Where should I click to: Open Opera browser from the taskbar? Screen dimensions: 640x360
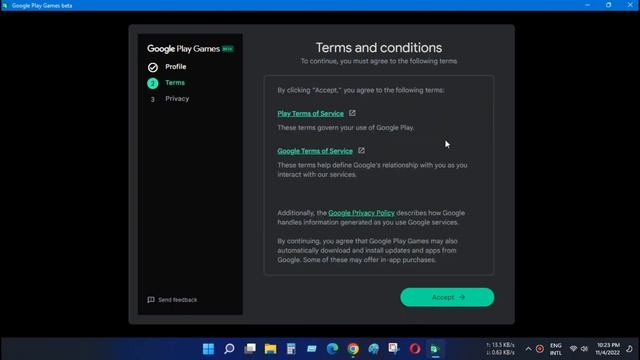coord(415,349)
